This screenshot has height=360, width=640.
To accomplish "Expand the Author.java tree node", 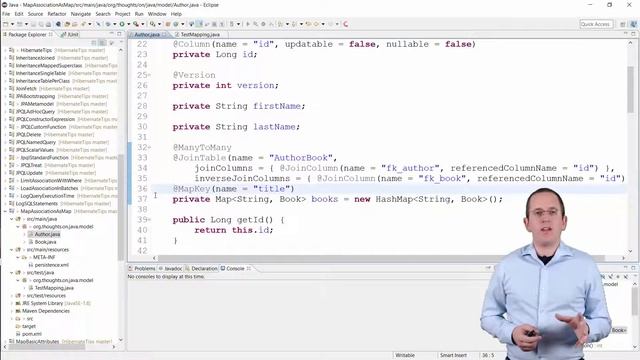I will coord(24,234).
